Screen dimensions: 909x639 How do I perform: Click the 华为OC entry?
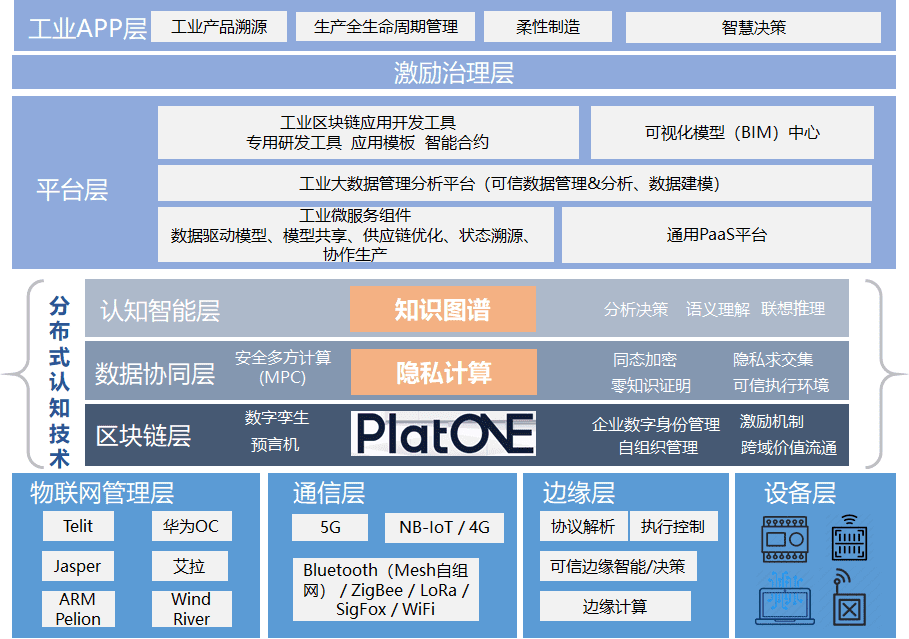191,526
